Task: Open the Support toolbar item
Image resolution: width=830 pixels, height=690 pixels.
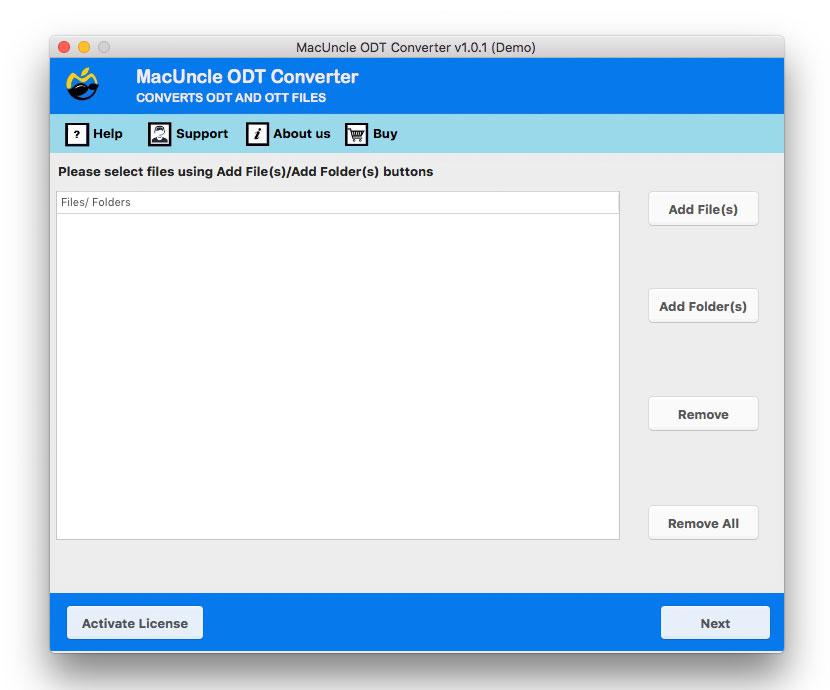Action: [201, 134]
